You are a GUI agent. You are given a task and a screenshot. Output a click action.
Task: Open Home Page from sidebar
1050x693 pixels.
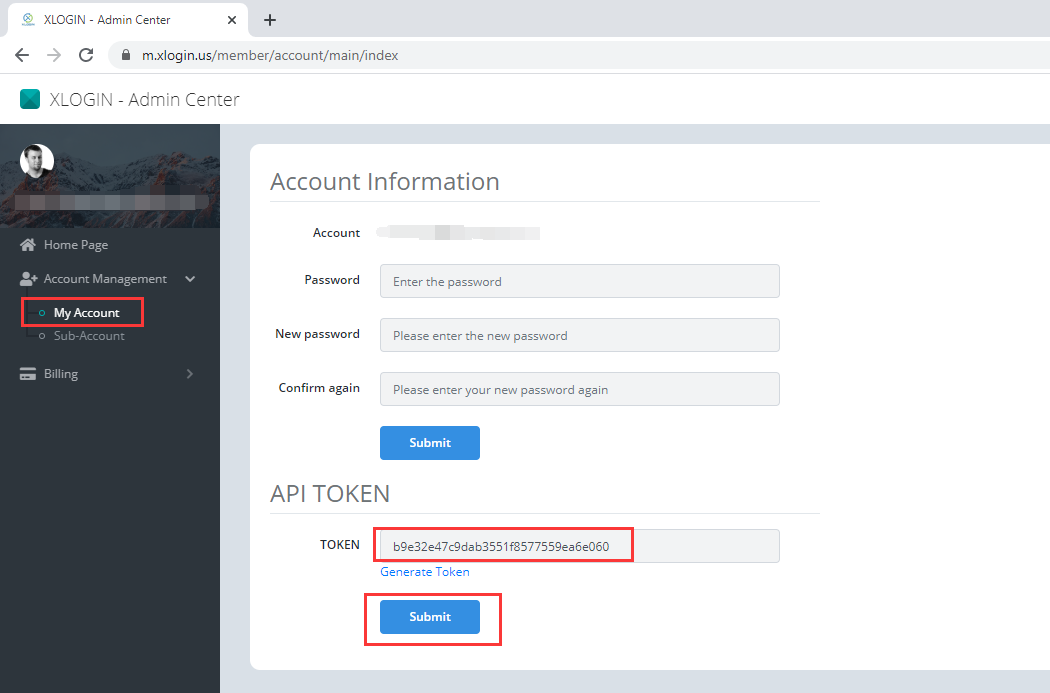pos(76,245)
